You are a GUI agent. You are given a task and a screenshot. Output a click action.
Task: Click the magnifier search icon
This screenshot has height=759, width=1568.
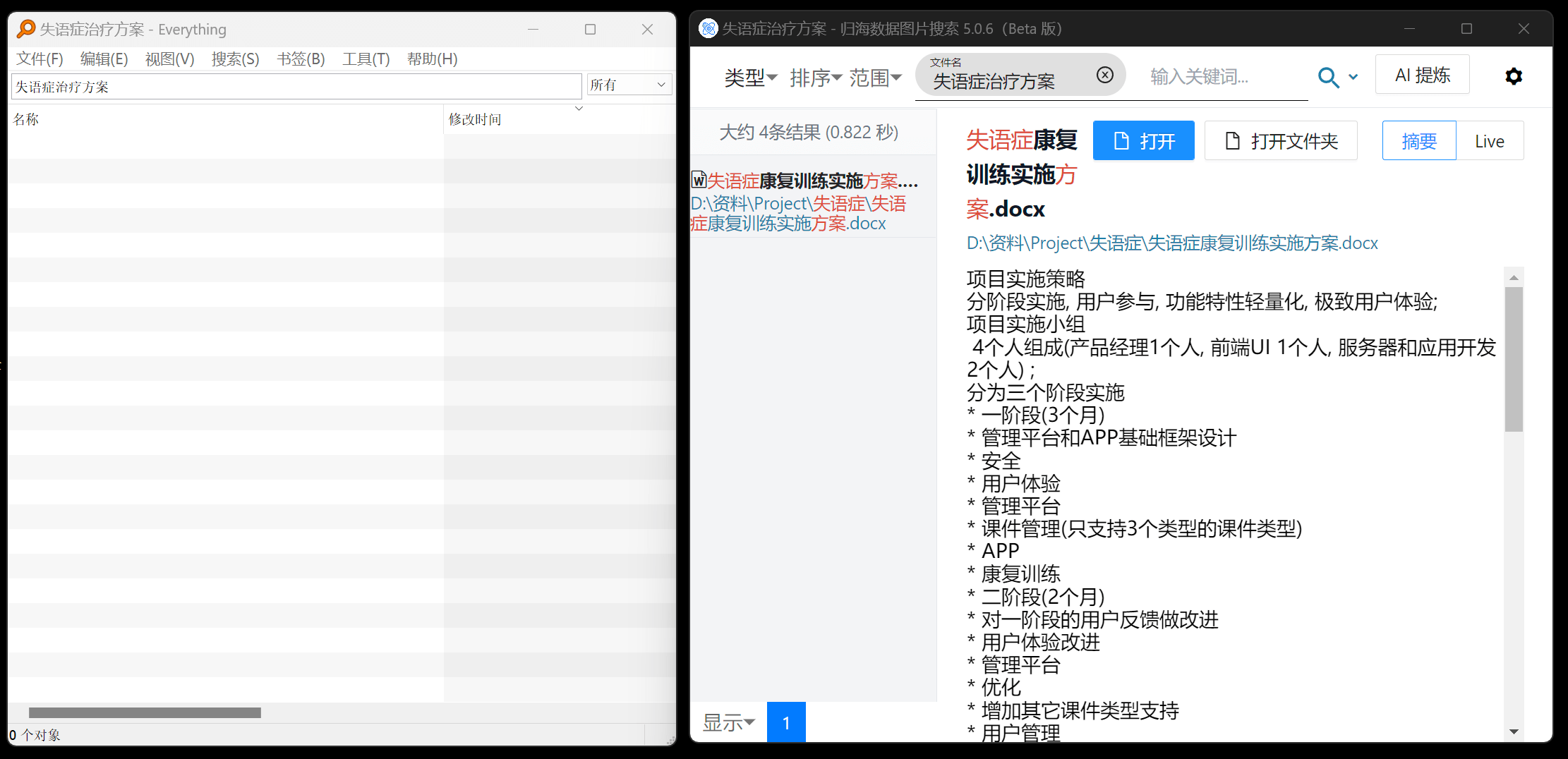tap(1329, 78)
